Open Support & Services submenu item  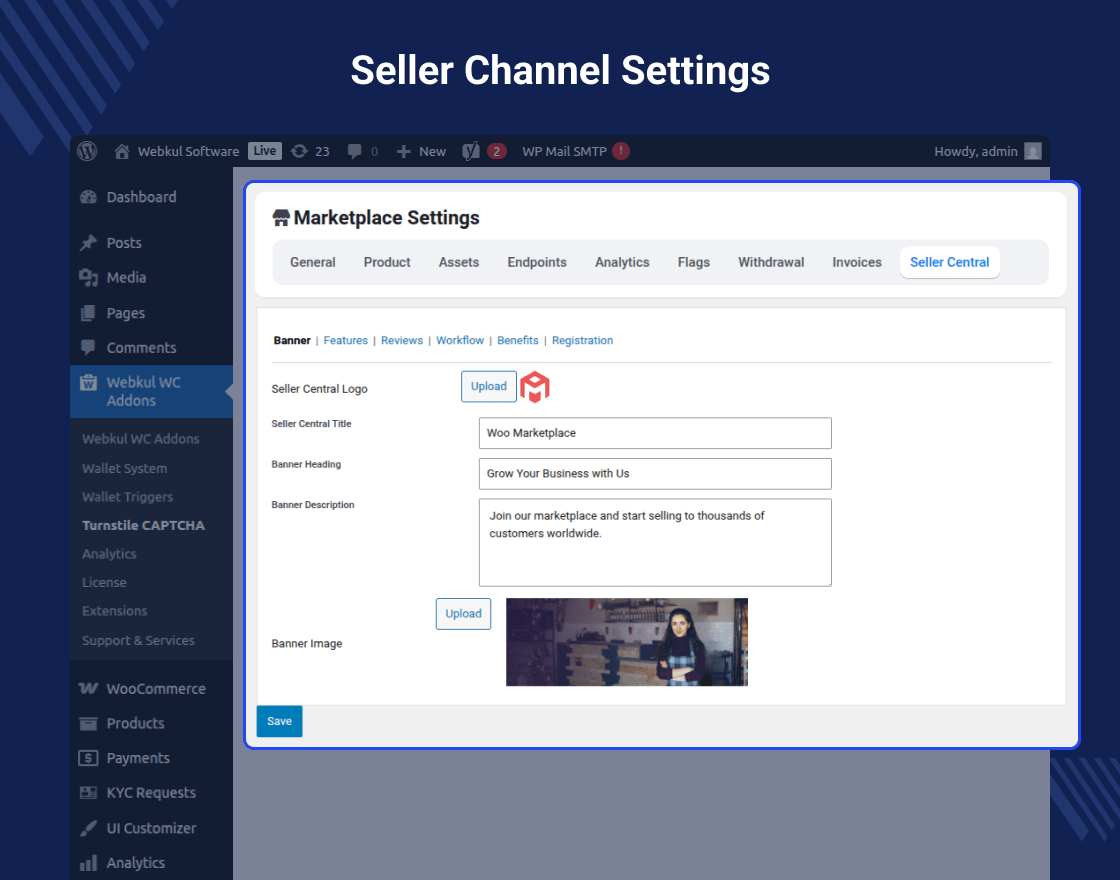tap(138, 641)
